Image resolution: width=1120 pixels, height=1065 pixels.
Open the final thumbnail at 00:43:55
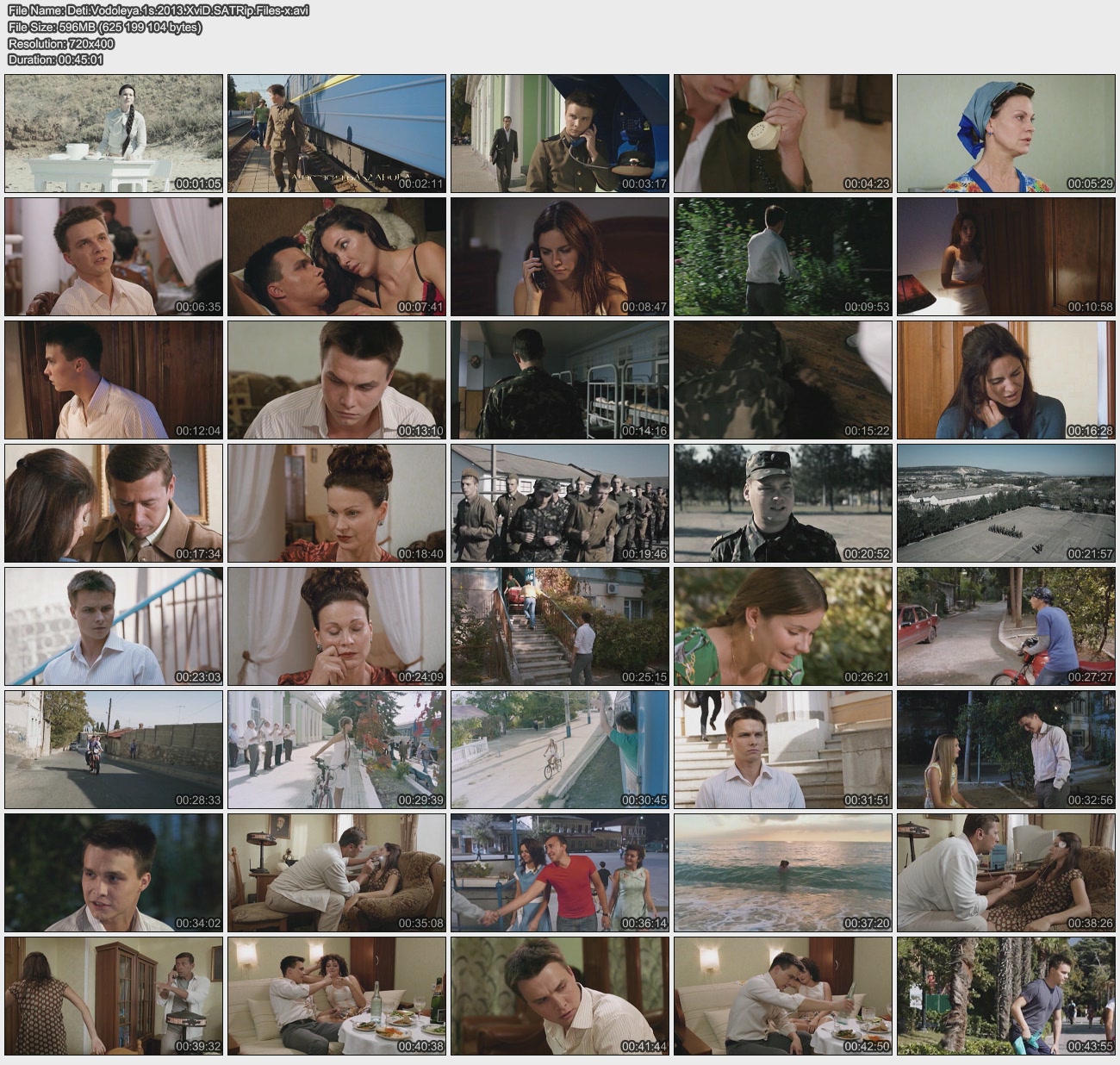tap(1005, 996)
